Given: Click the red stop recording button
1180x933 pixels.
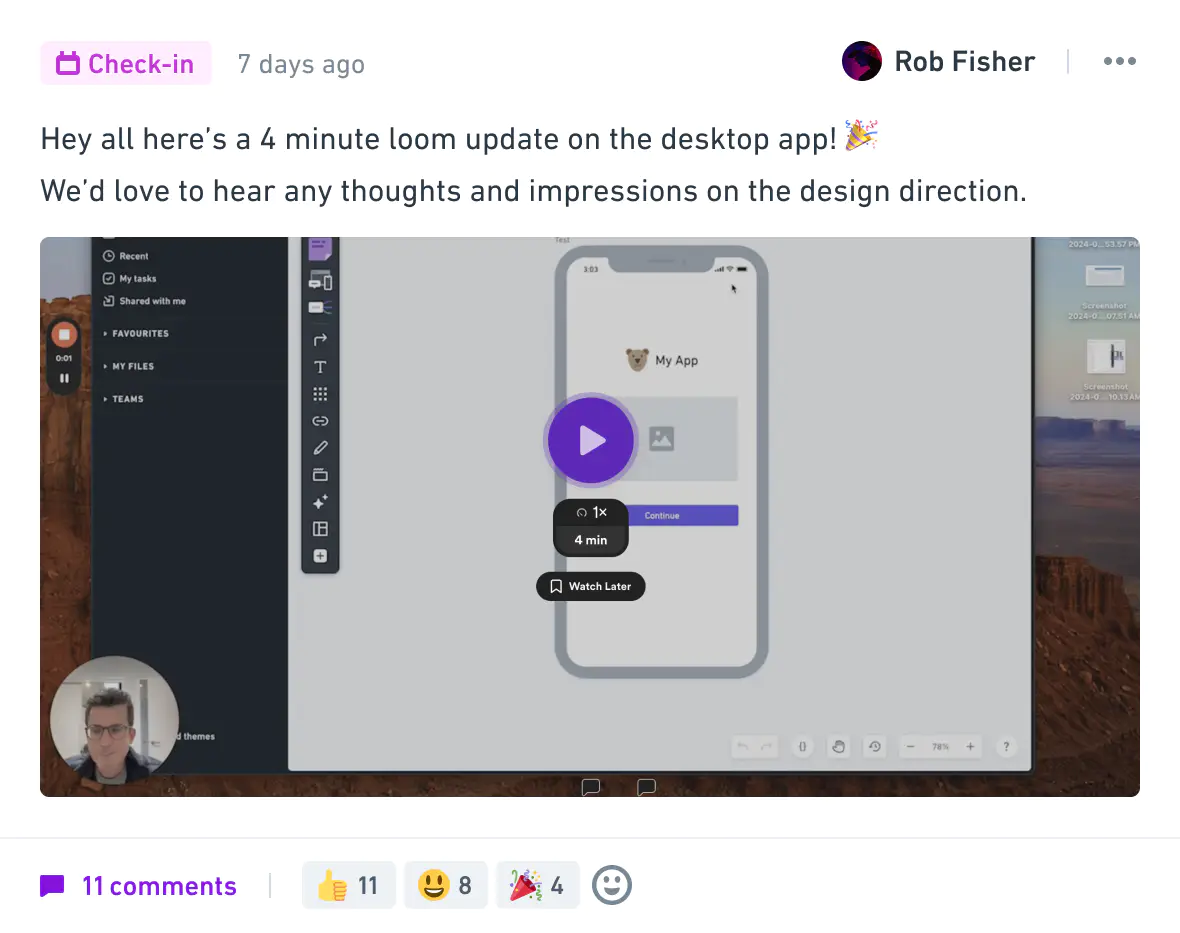Looking at the screenshot, I should pos(64,334).
